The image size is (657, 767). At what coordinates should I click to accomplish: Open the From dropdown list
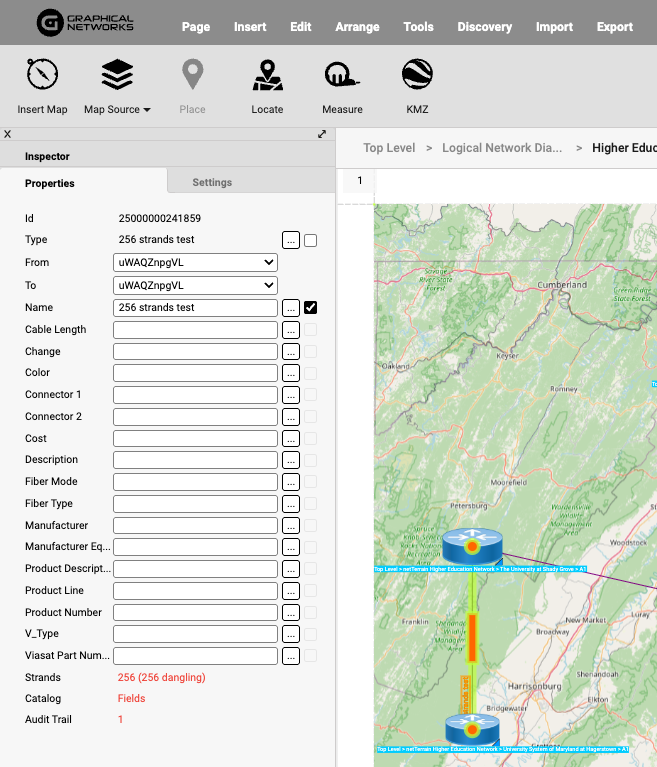coord(195,262)
